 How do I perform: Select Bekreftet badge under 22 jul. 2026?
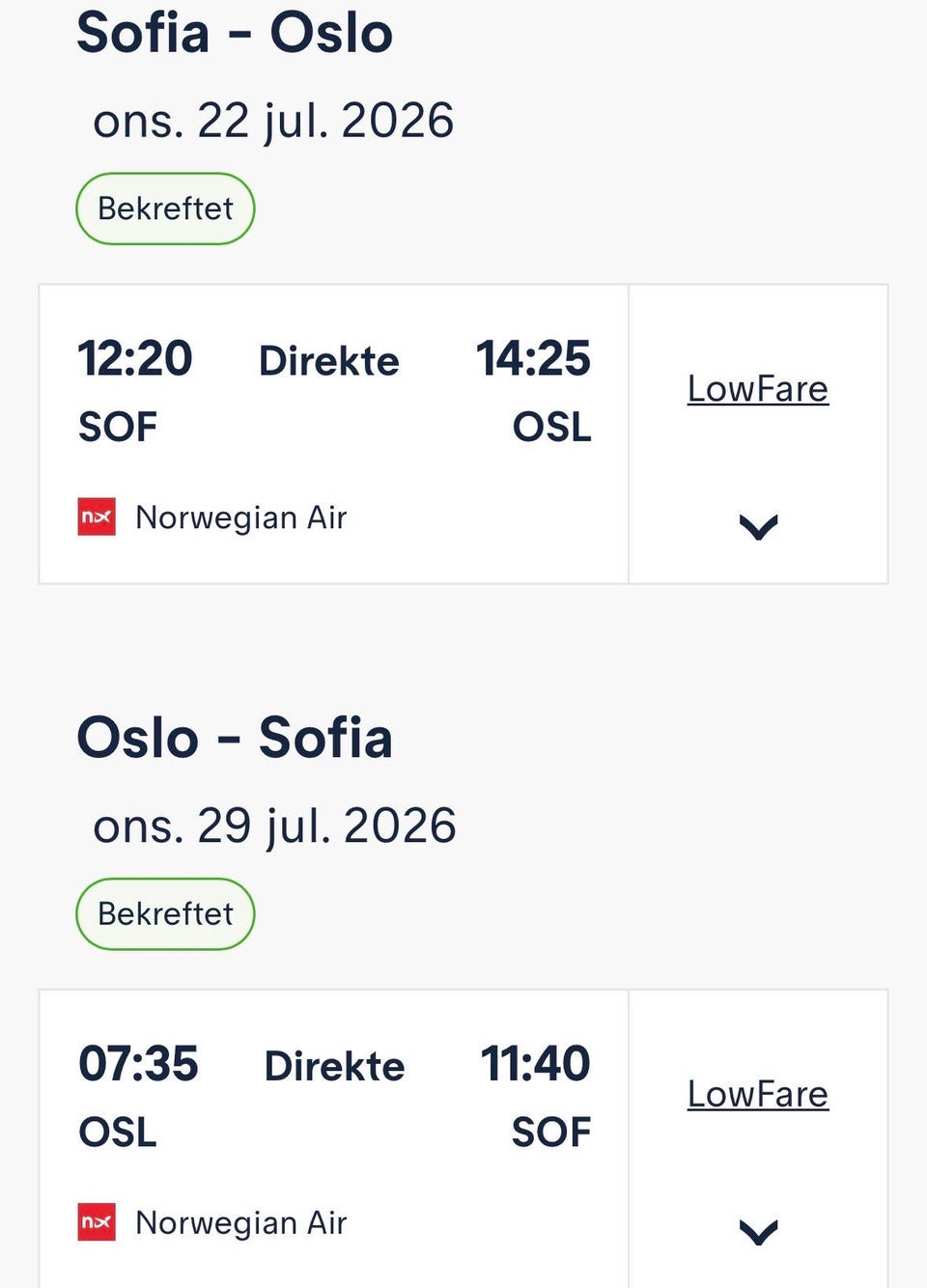click(165, 209)
